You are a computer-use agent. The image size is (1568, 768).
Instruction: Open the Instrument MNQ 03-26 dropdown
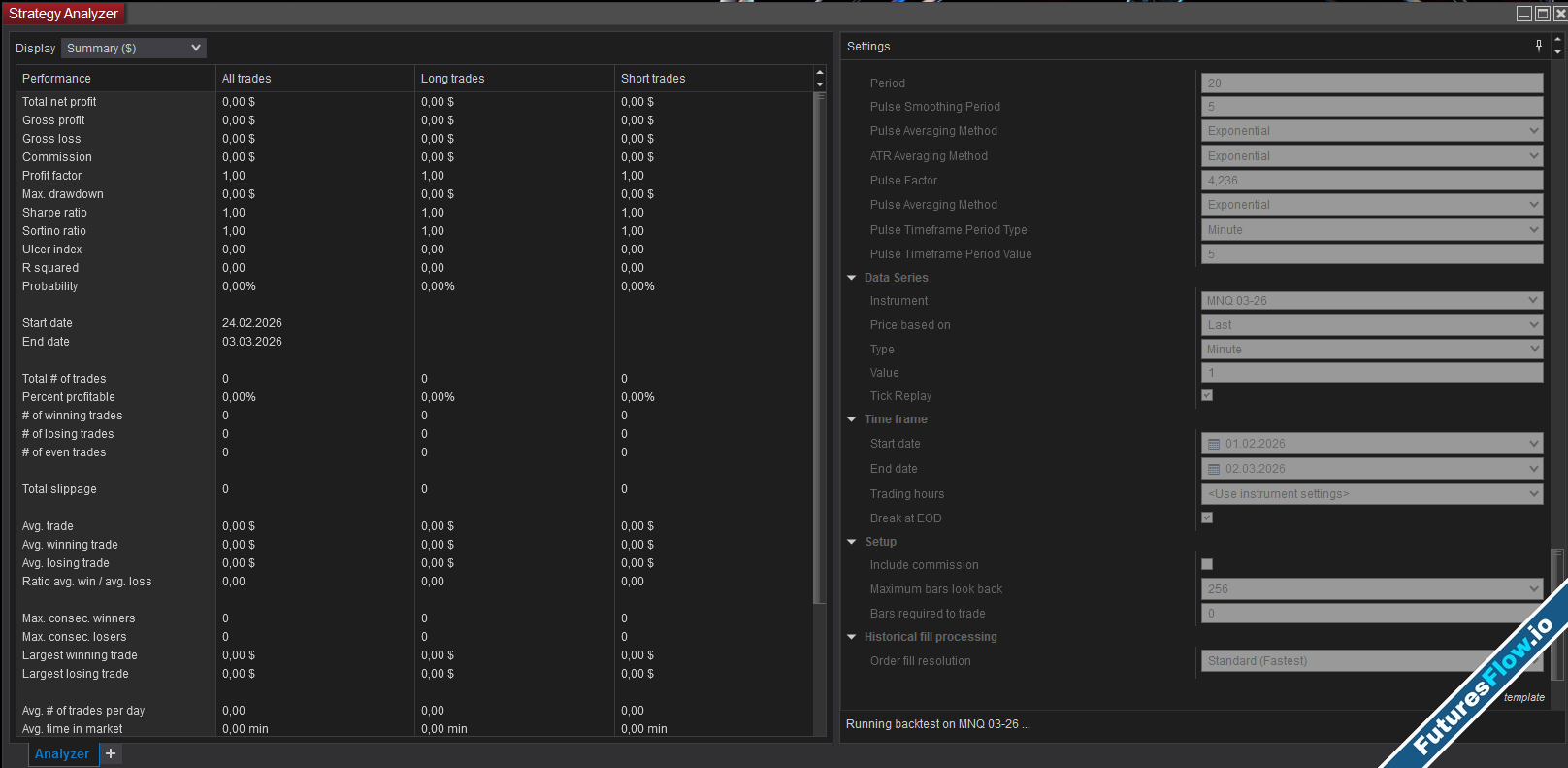pos(1371,301)
